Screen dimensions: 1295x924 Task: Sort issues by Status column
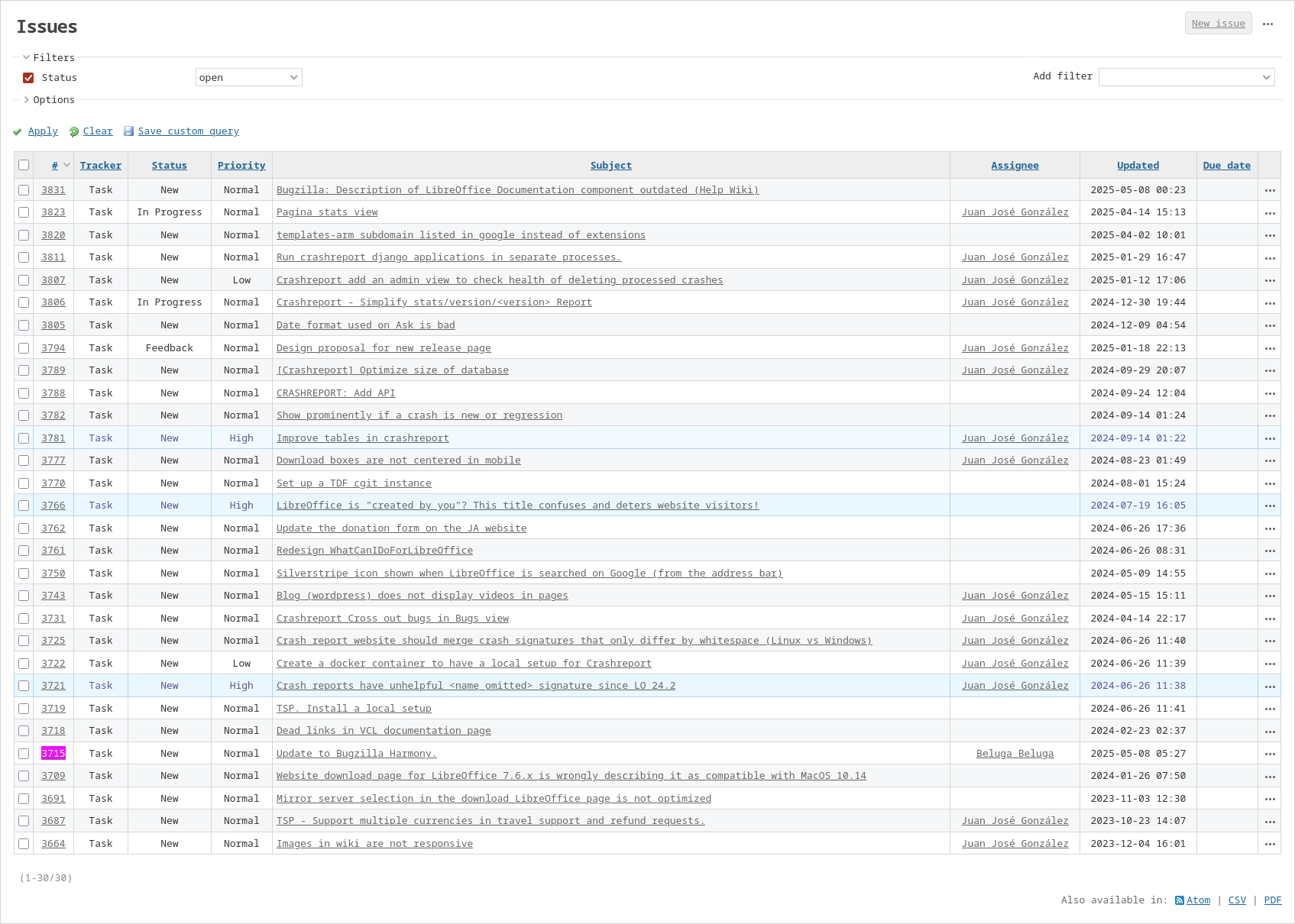pos(170,166)
